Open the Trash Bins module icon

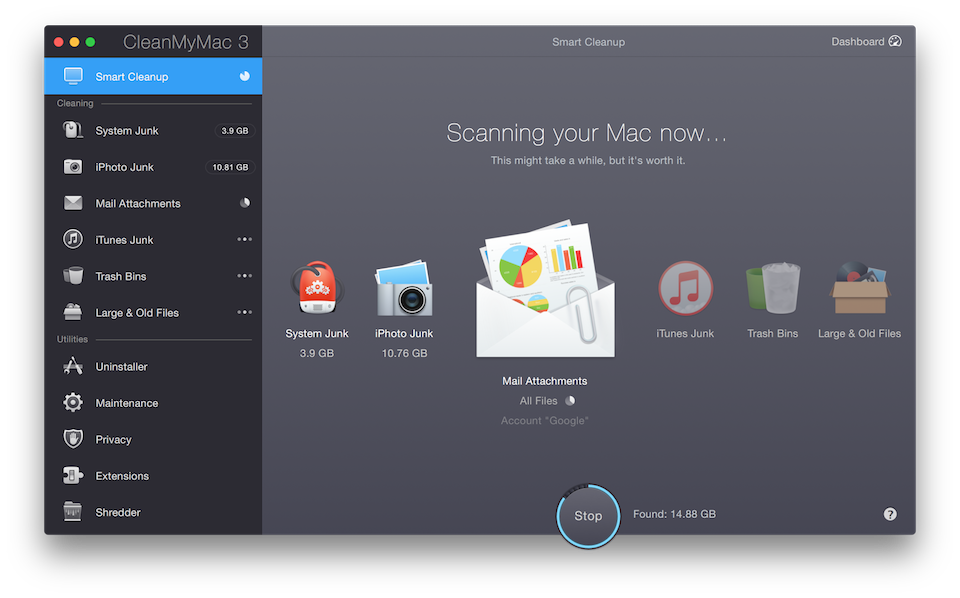pos(72,275)
